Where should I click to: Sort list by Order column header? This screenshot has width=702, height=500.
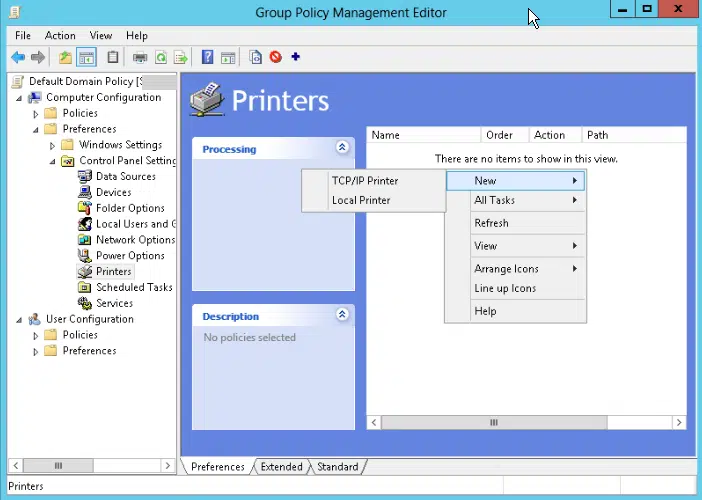tap(505, 135)
